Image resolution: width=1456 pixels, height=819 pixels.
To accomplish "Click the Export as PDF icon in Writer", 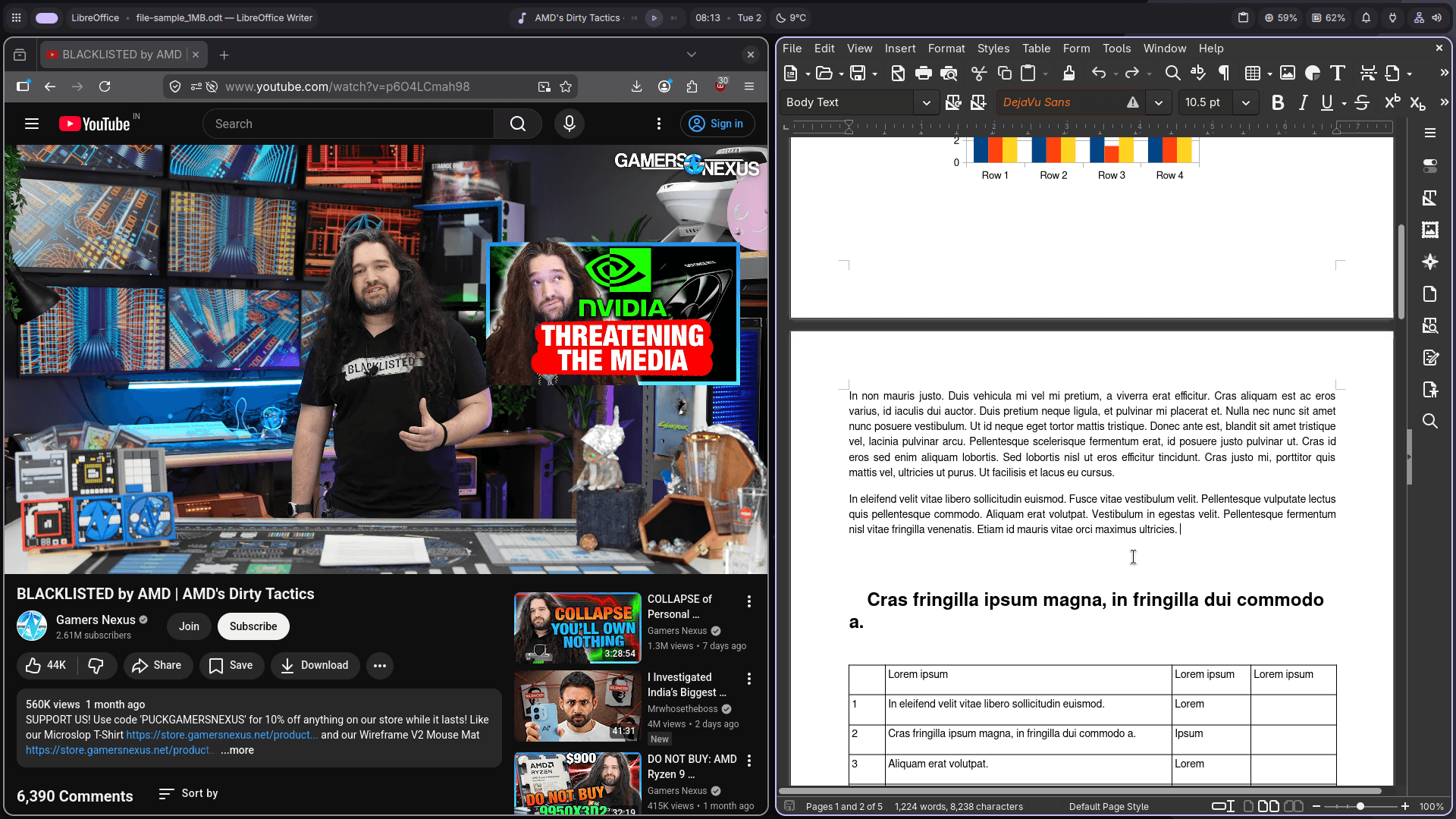I will 898,73.
